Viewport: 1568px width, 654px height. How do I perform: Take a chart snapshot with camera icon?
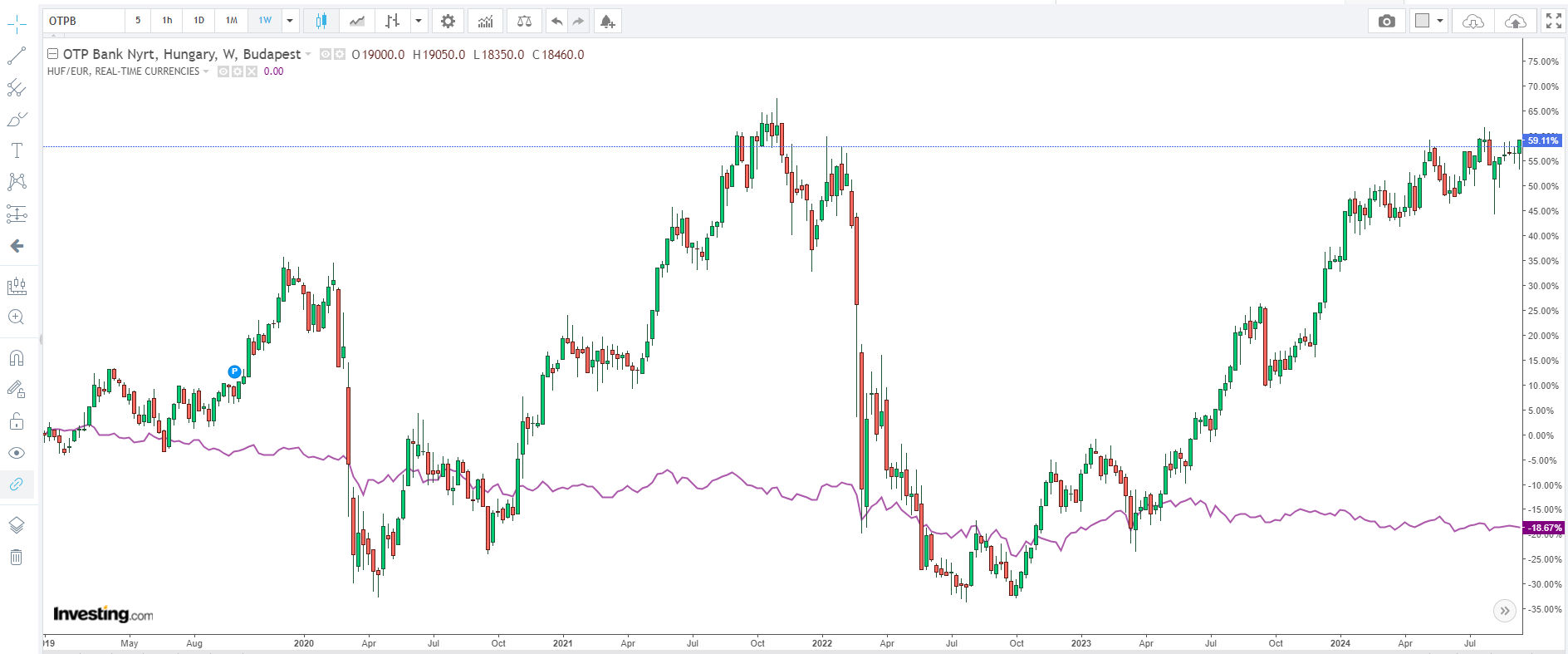point(1387,21)
